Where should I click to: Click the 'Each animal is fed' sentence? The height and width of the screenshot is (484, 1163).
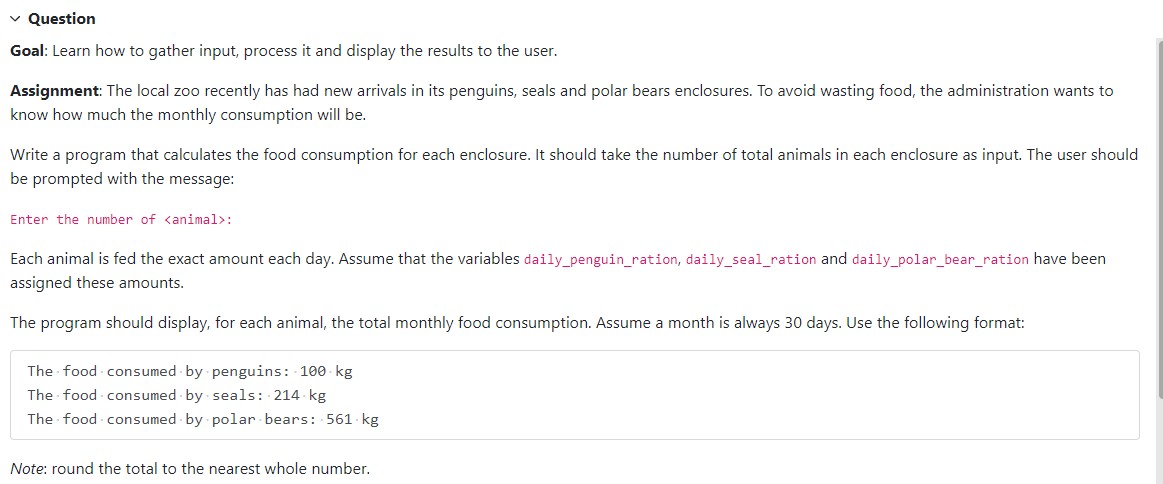(x=70, y=259)
